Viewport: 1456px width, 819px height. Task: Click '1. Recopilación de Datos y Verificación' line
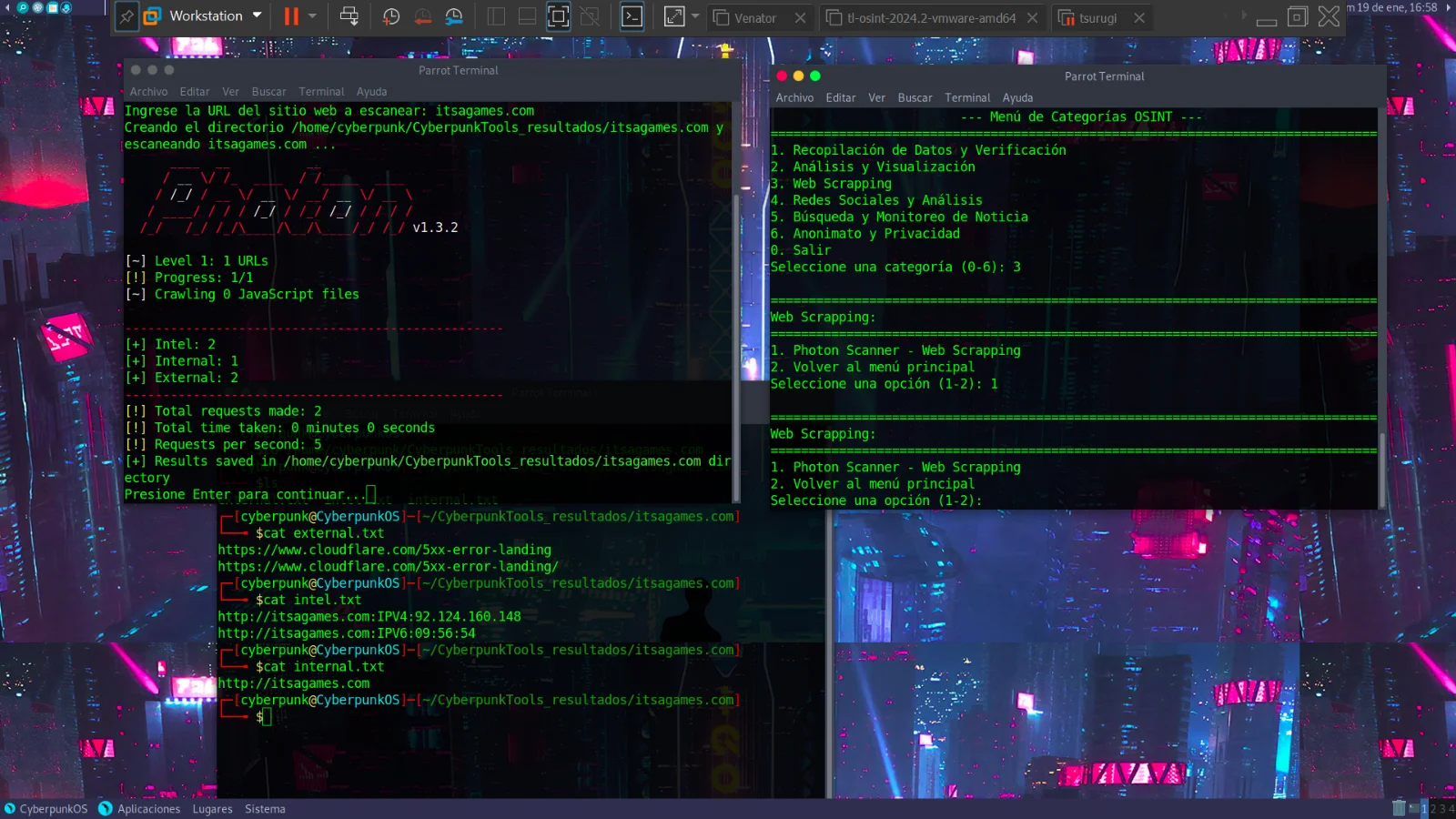point(918,150)
